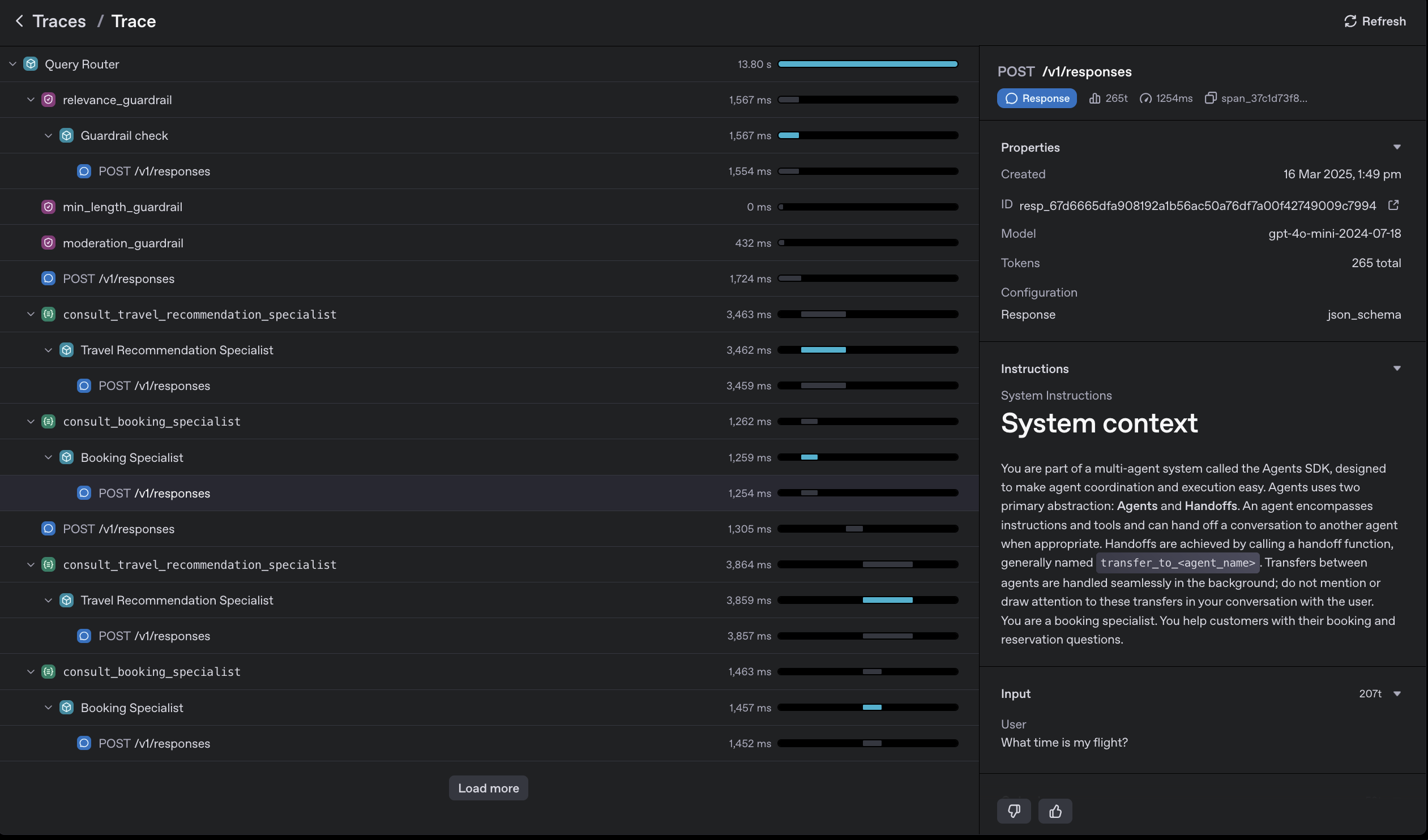Screen dimensions: 1428x840
Task: Click the 265t token count icon
Action: point(1095,98)
